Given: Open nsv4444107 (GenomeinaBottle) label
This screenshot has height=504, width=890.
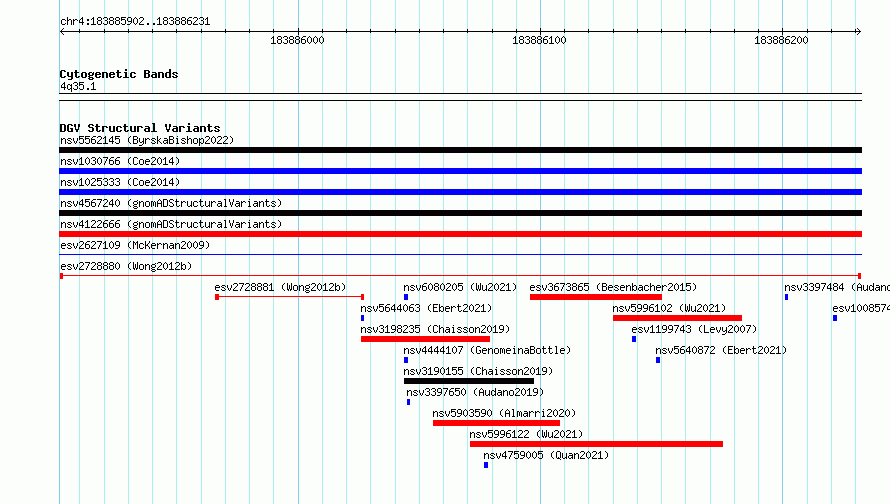Looking at the screenshot, I should click(x=487, y=350).
